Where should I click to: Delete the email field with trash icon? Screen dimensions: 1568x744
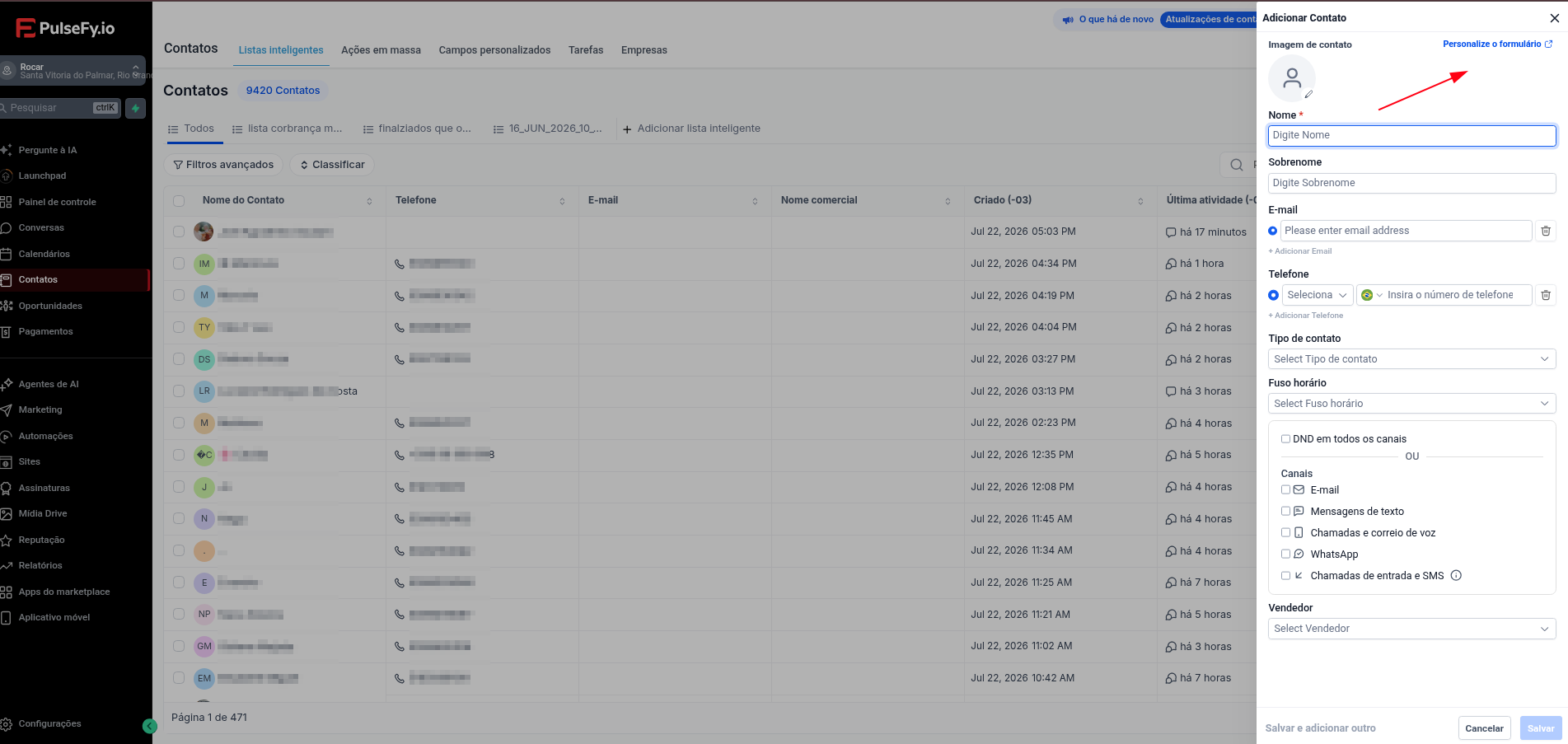pyautogui.click(x=1546, y=231)
